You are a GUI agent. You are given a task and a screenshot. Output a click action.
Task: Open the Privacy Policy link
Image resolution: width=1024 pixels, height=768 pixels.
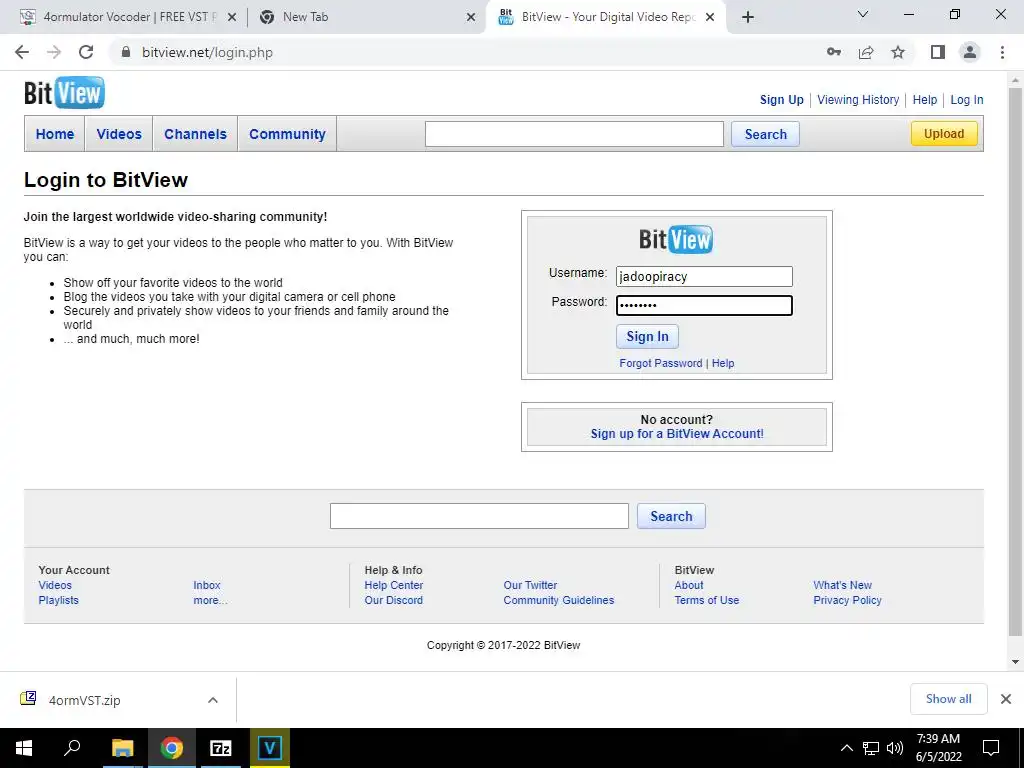pyautogui.click(x=848, y=600)
